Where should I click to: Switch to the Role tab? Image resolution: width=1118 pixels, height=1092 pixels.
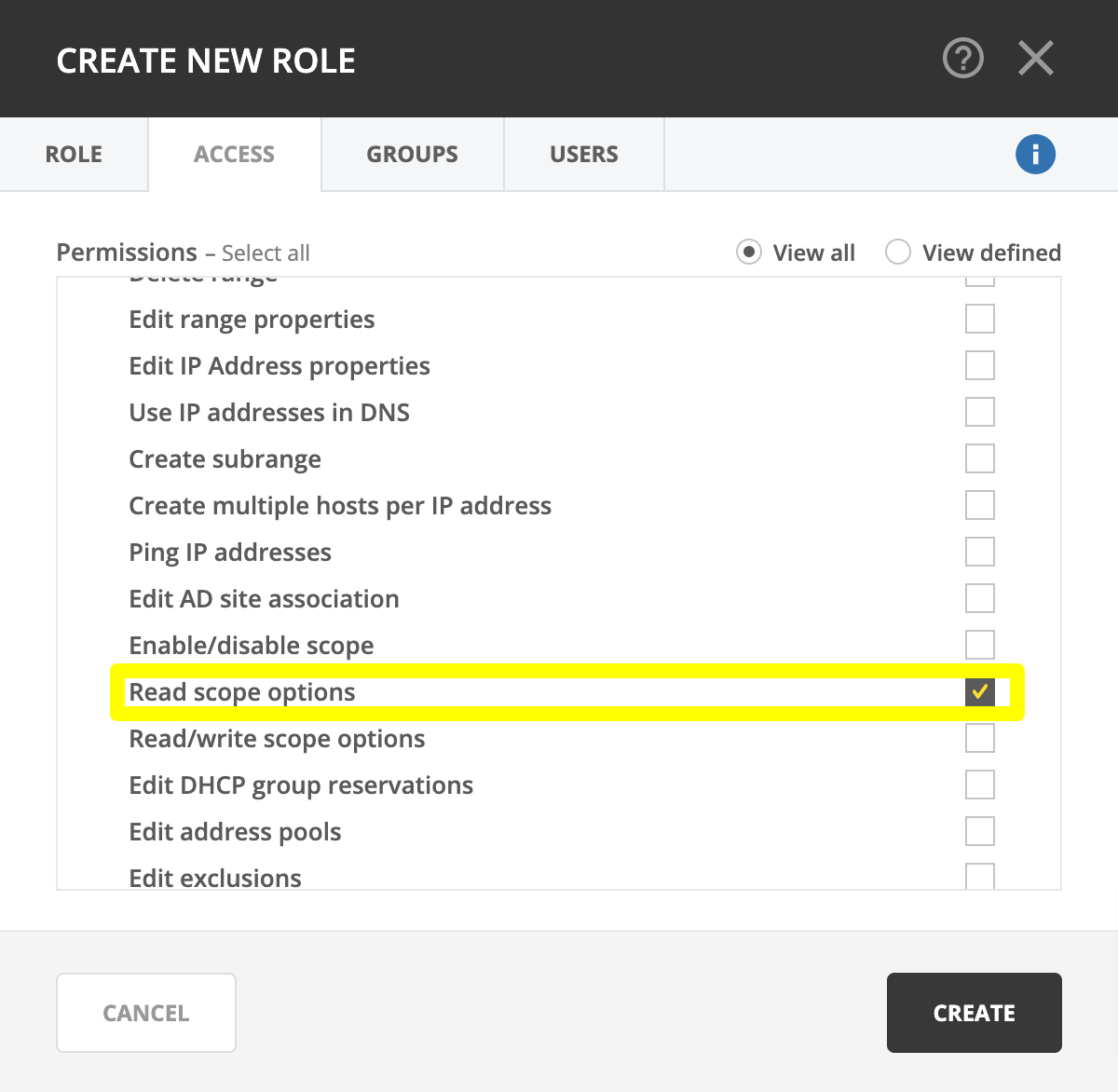point(74,154)
